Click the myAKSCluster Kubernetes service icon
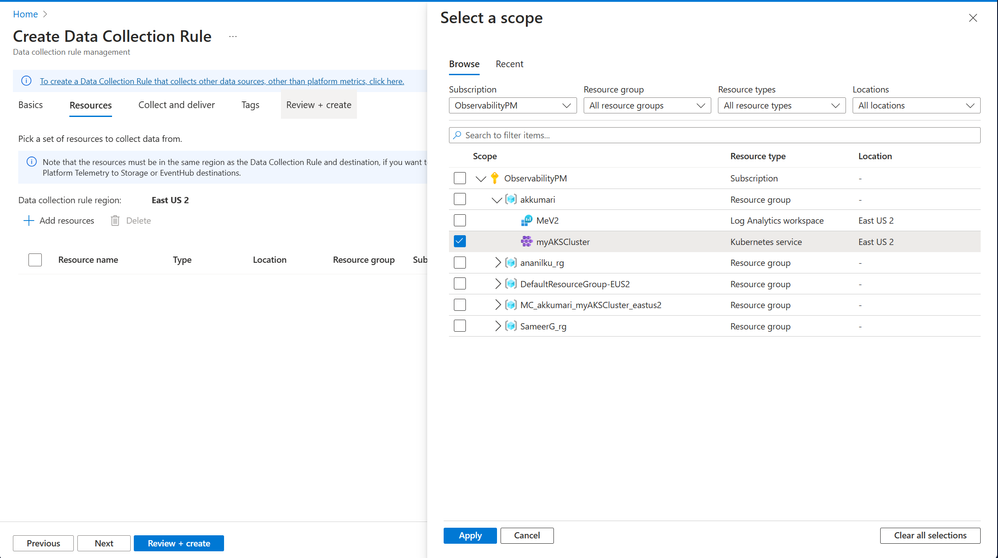The height and width of the screenshot is (558, 998). pyautogui.click(x=526, y=242)
